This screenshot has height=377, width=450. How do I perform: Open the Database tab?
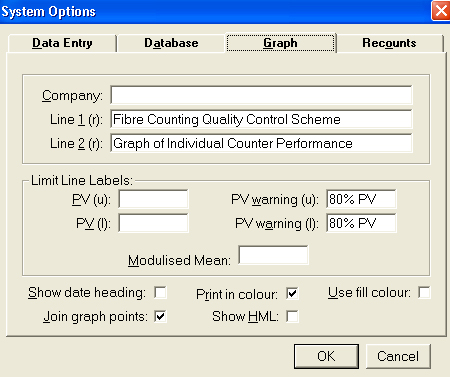click(171, 43)
